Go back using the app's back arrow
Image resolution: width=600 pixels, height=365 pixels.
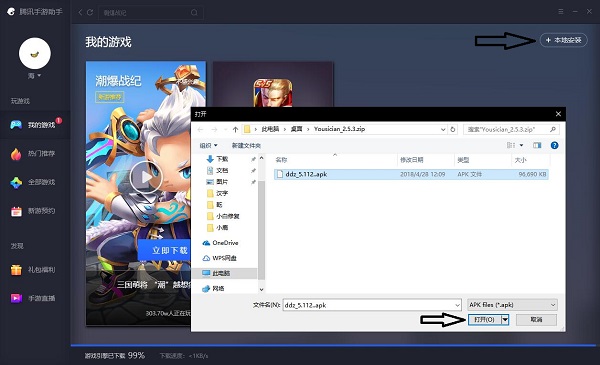[x=80, y=12]
